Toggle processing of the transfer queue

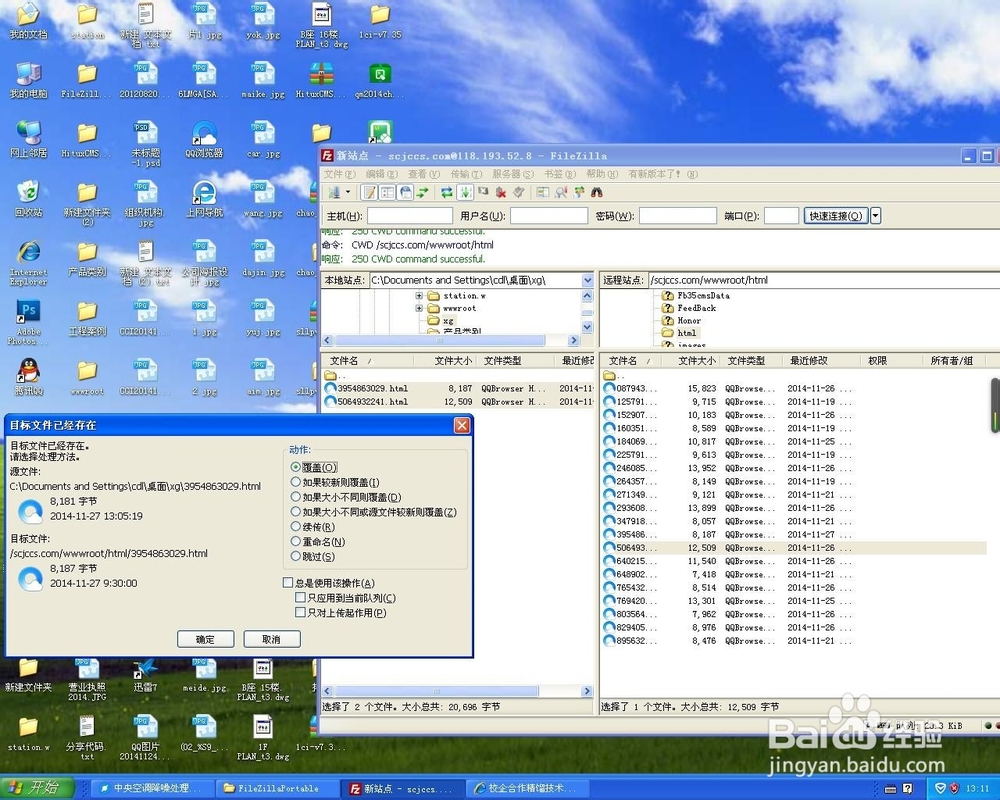(466, 192)
